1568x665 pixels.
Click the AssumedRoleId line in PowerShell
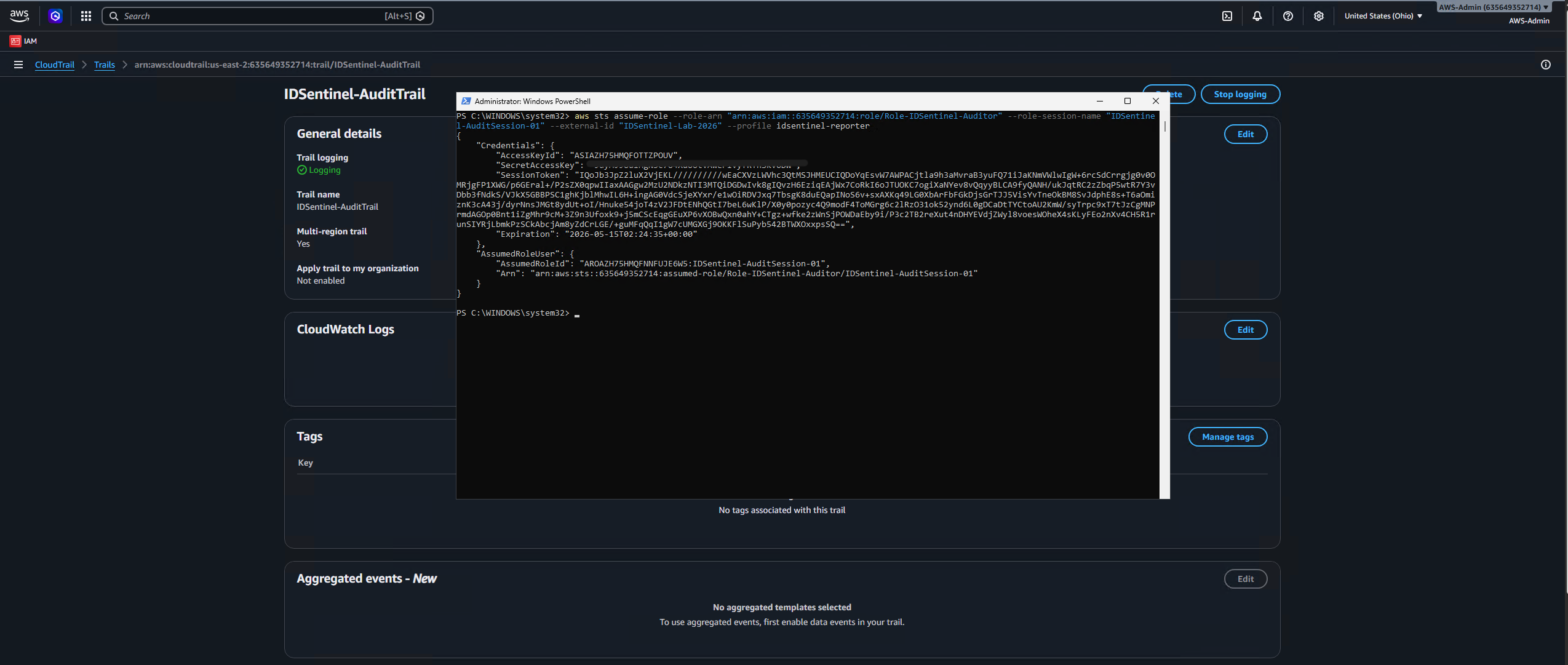[x=663, y=264]
